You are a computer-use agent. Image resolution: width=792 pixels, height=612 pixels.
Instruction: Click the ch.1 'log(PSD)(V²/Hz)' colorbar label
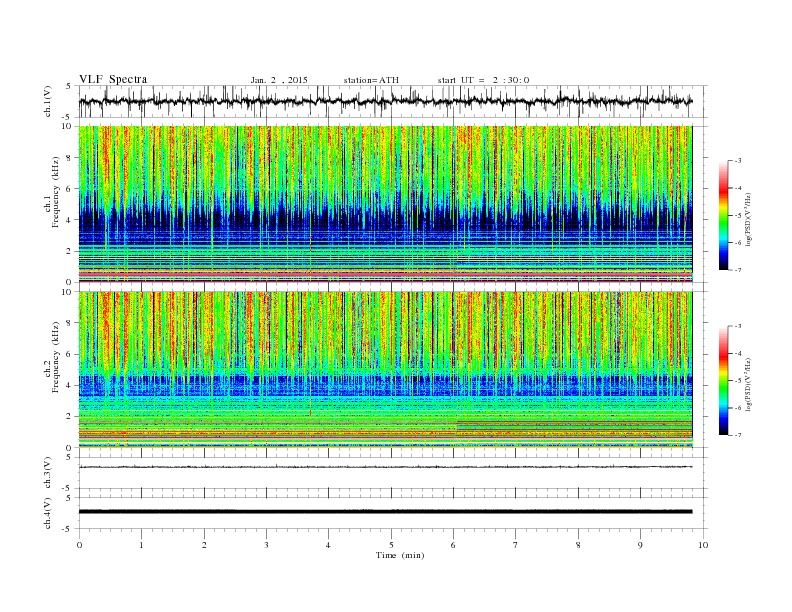coord(749,219)
